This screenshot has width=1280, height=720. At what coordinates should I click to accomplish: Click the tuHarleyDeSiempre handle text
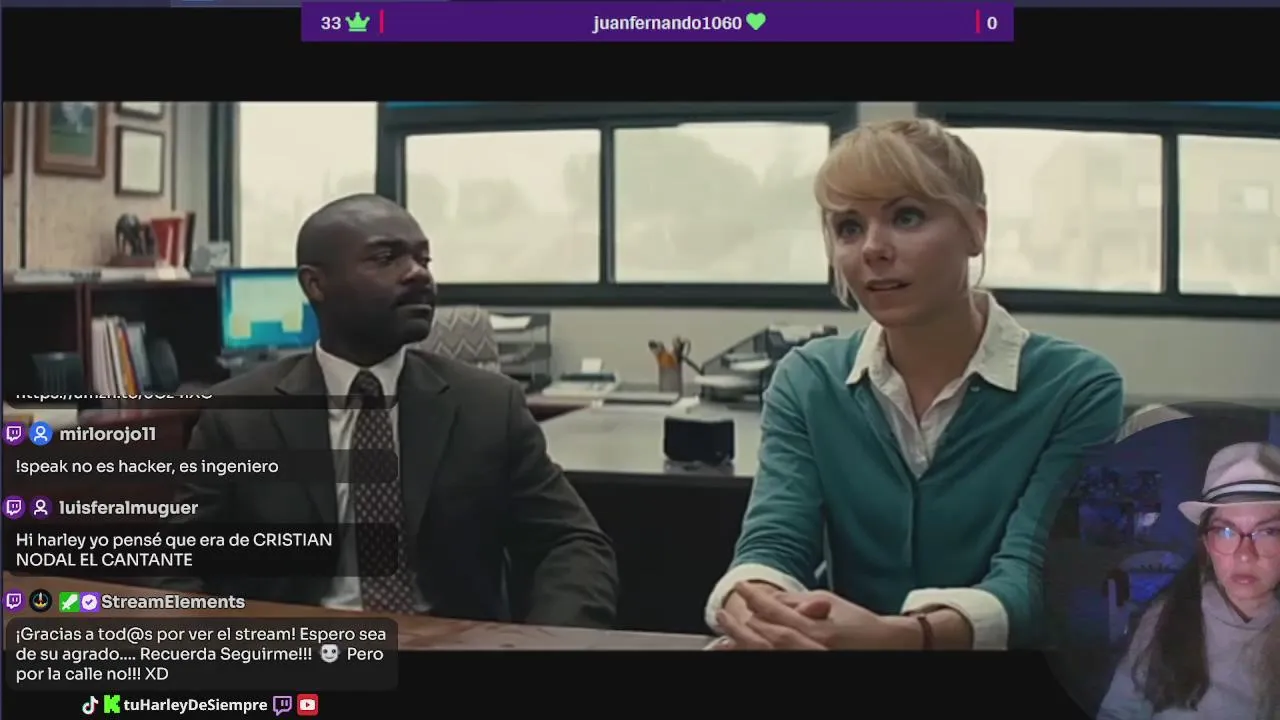[x=196, y=705]
